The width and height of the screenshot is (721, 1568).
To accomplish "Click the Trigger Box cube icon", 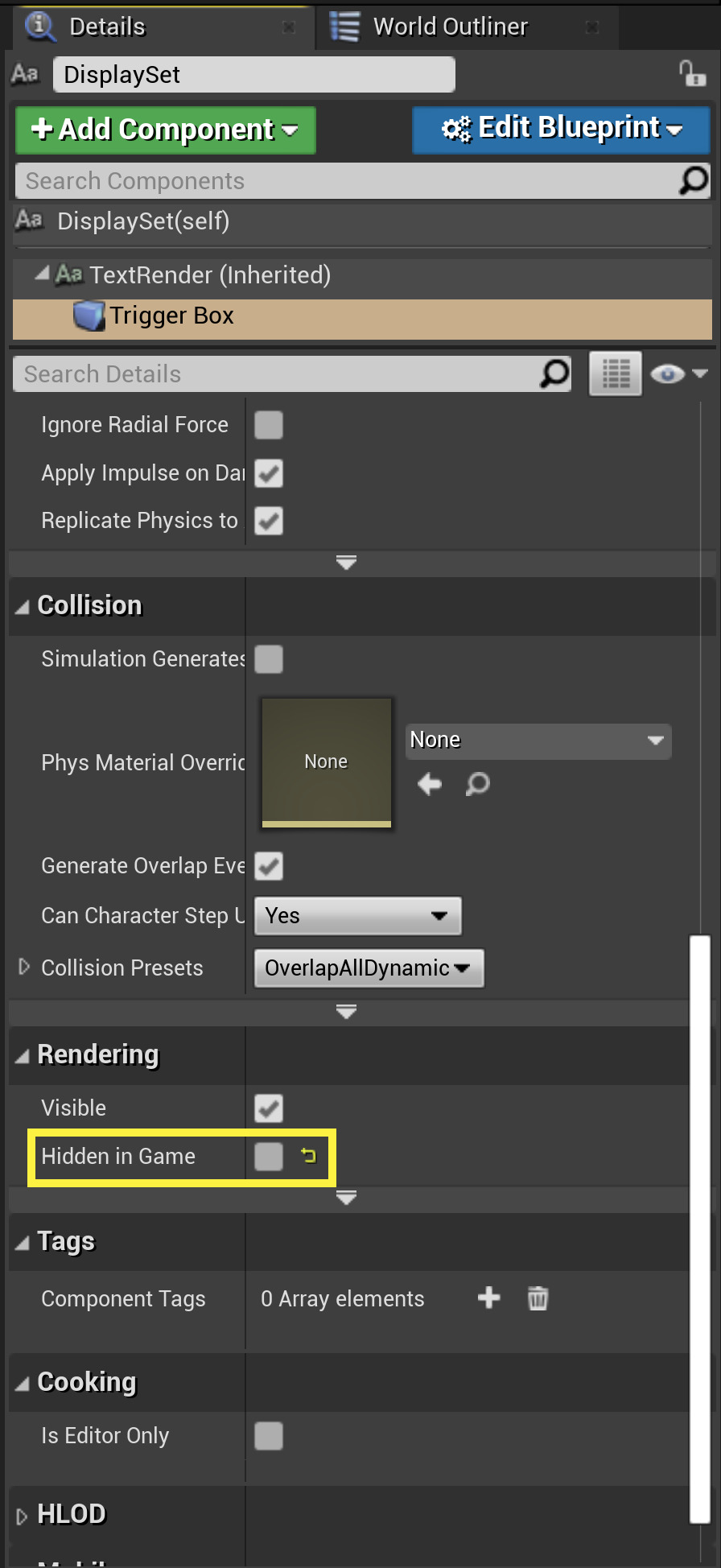I will click(89, 316).
